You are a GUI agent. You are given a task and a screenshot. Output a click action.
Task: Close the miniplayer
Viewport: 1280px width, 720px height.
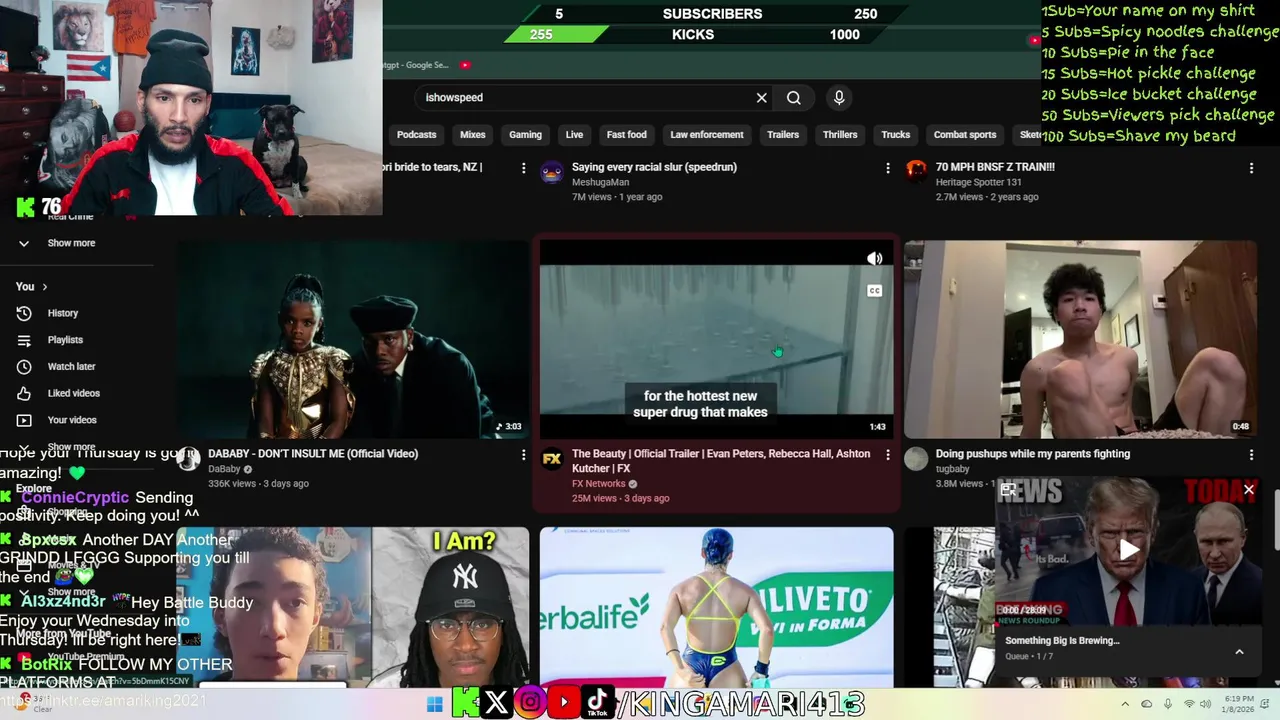[1249, 490]
